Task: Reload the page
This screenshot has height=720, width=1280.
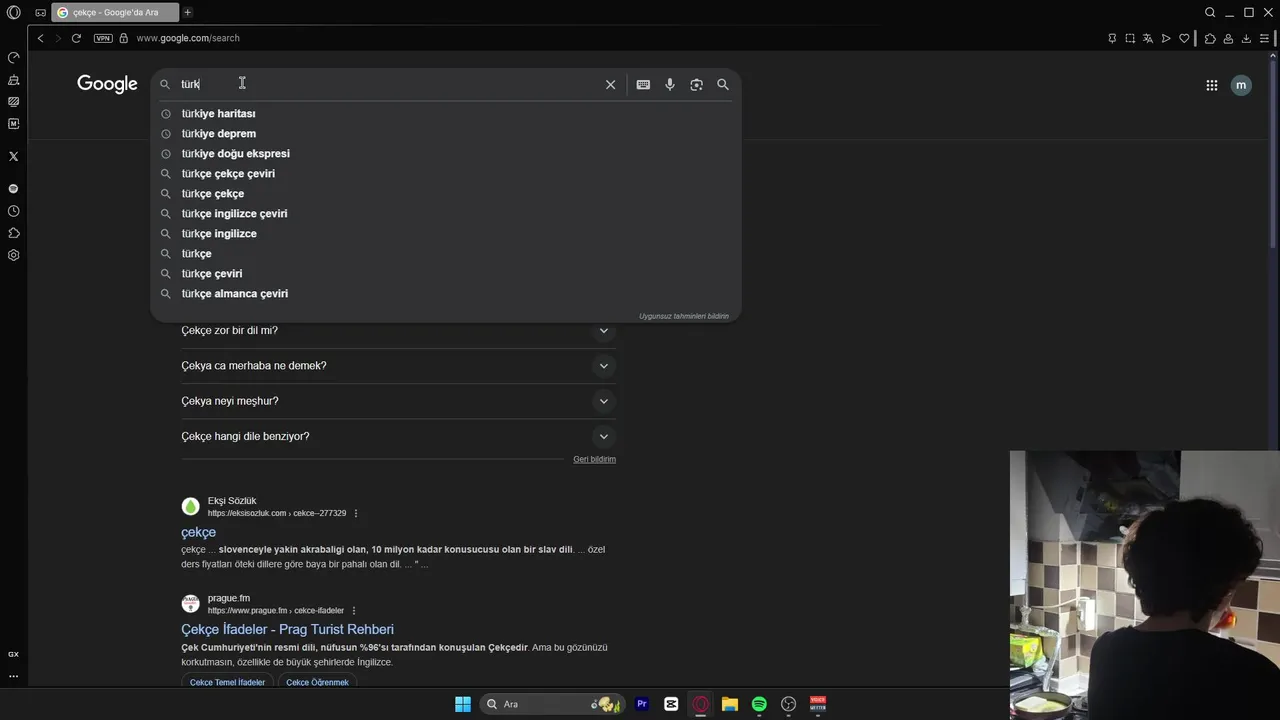Action: tap(76, 38)
